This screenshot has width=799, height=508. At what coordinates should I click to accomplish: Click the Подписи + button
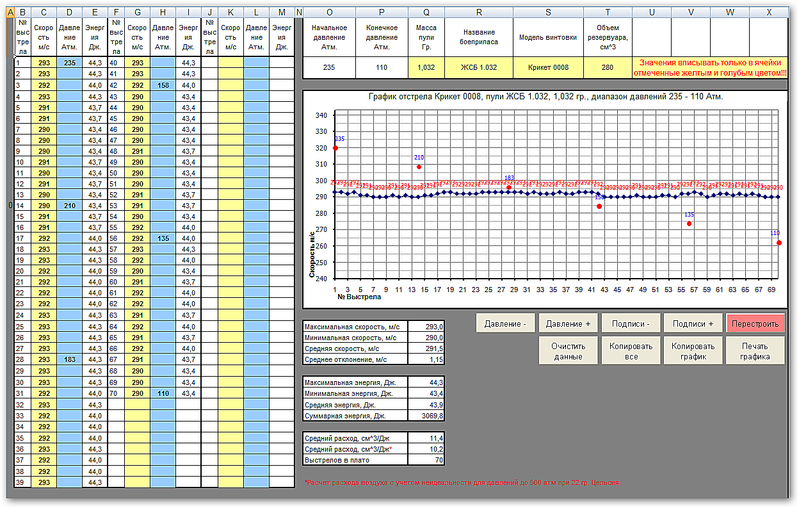693,324
